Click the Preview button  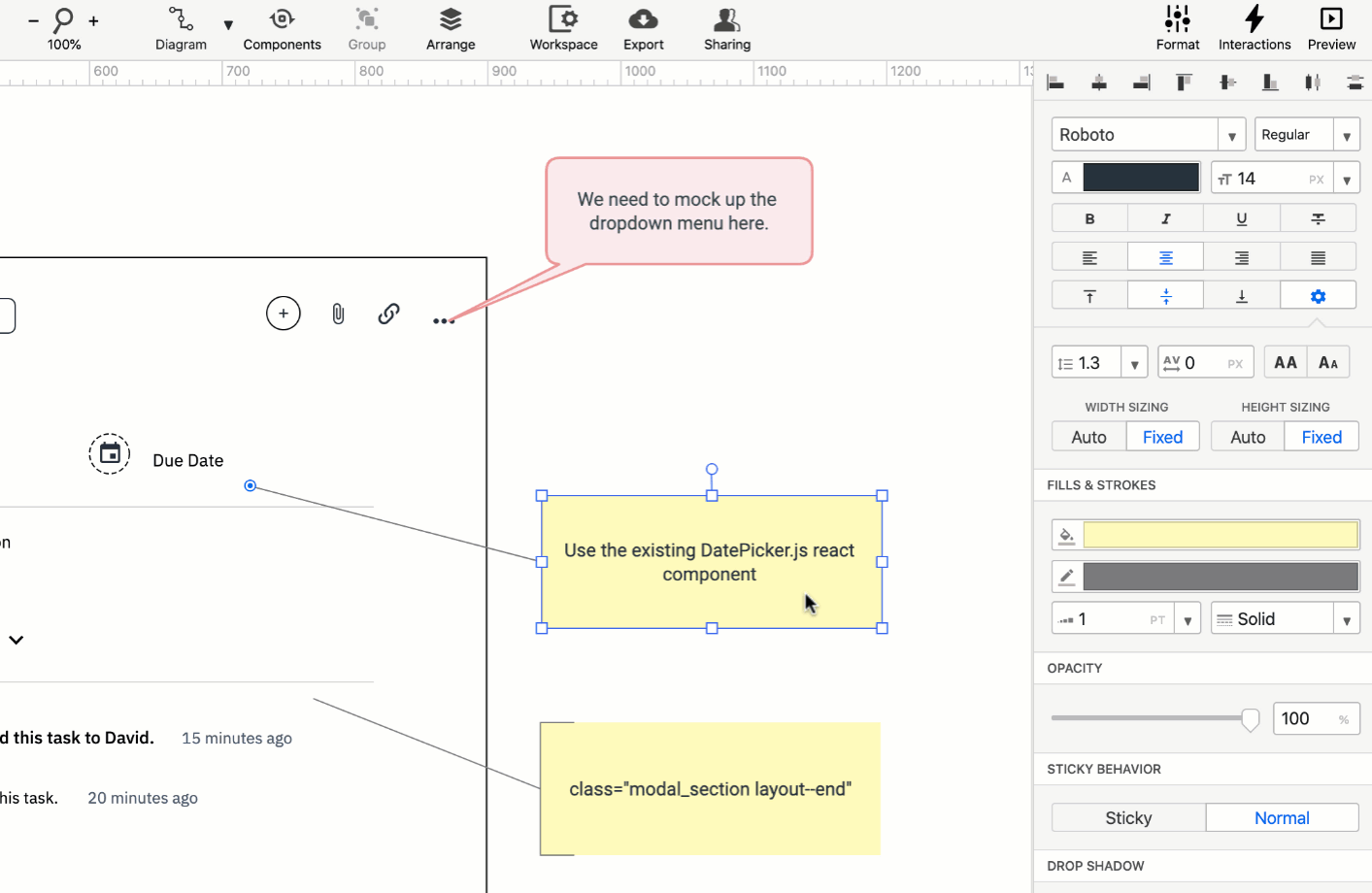[1330, 29]
